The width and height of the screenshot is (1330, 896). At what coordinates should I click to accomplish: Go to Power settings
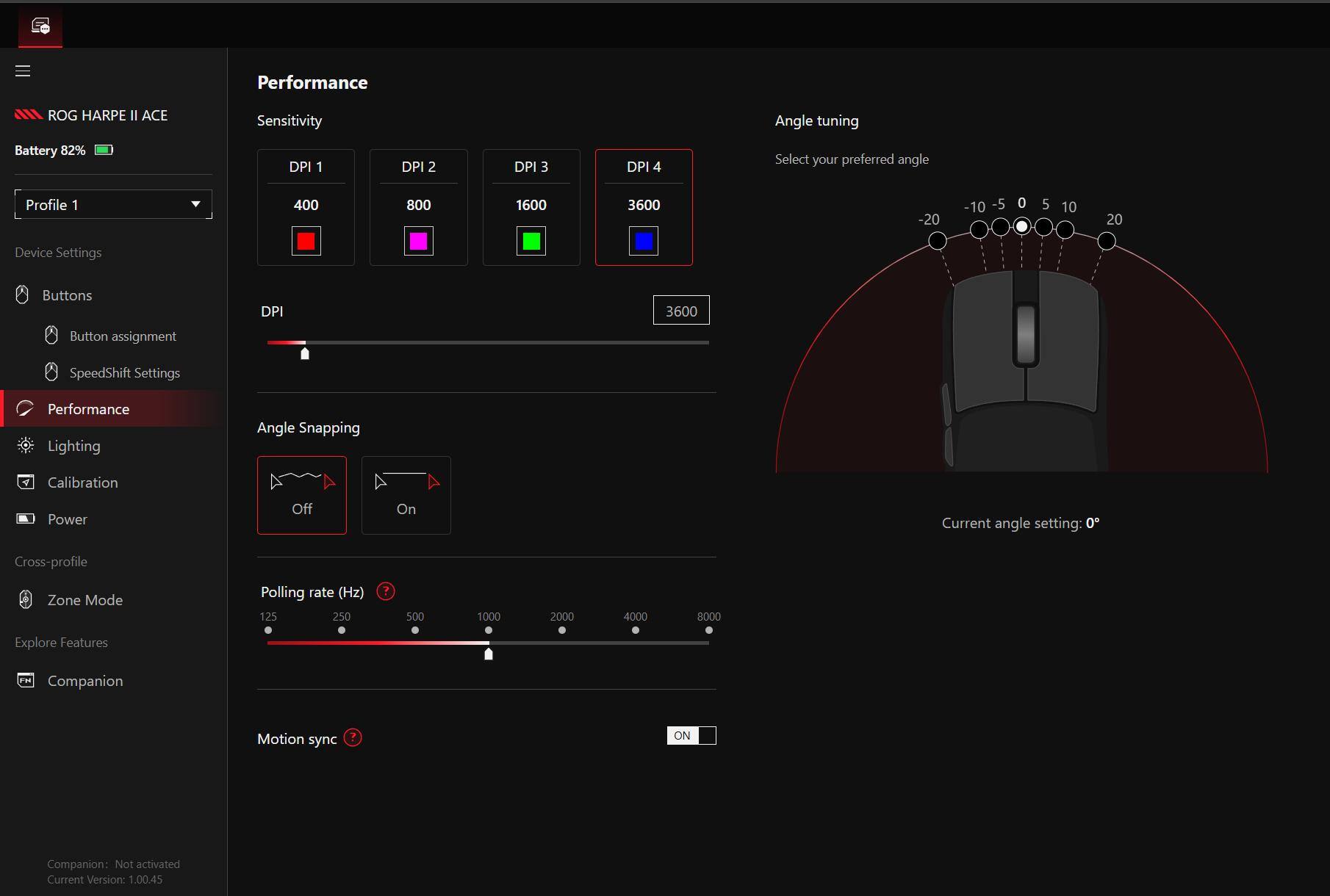click(x=67, y=519)
